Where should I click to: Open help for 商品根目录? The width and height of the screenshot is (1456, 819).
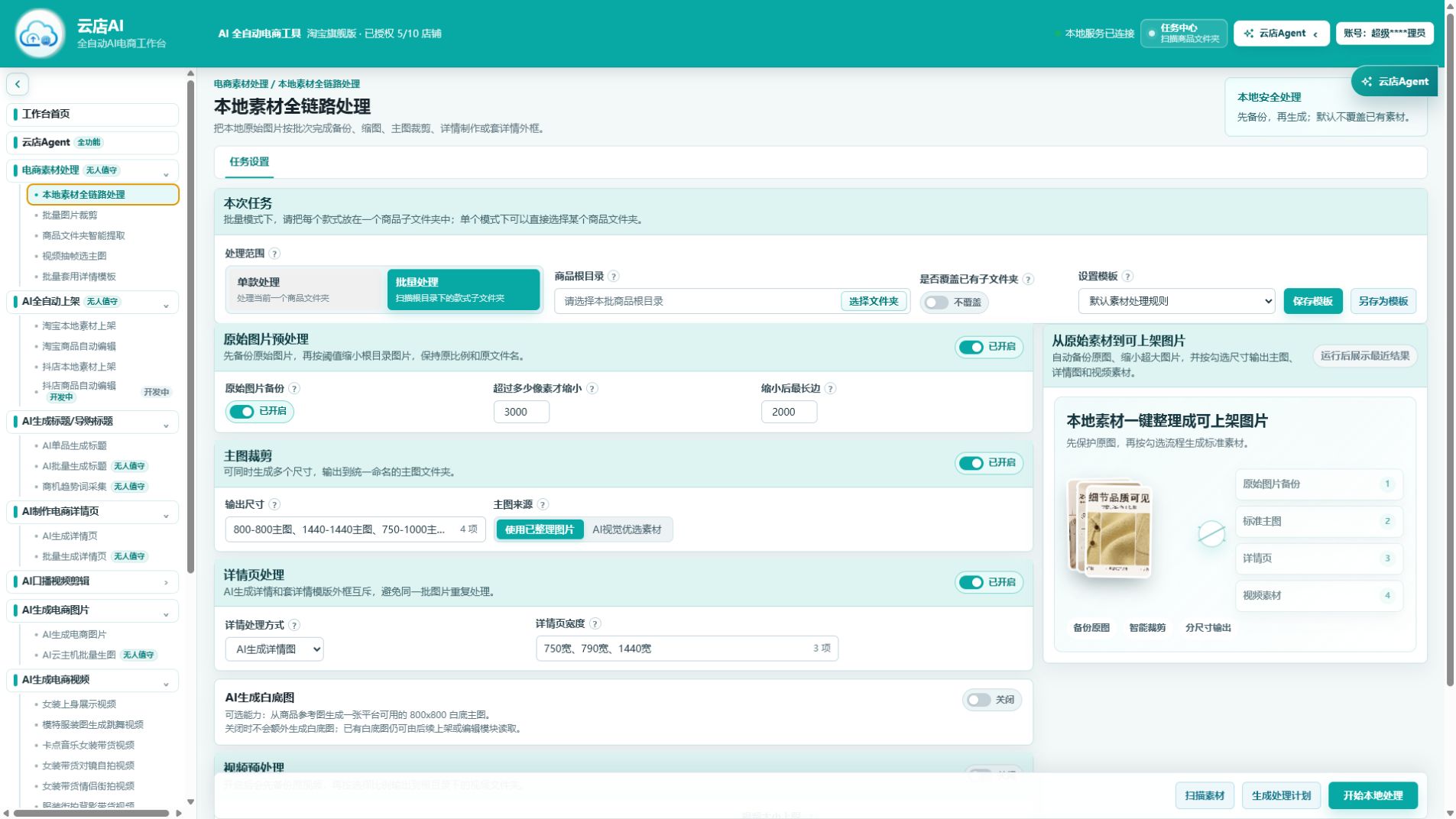(614, 277)
